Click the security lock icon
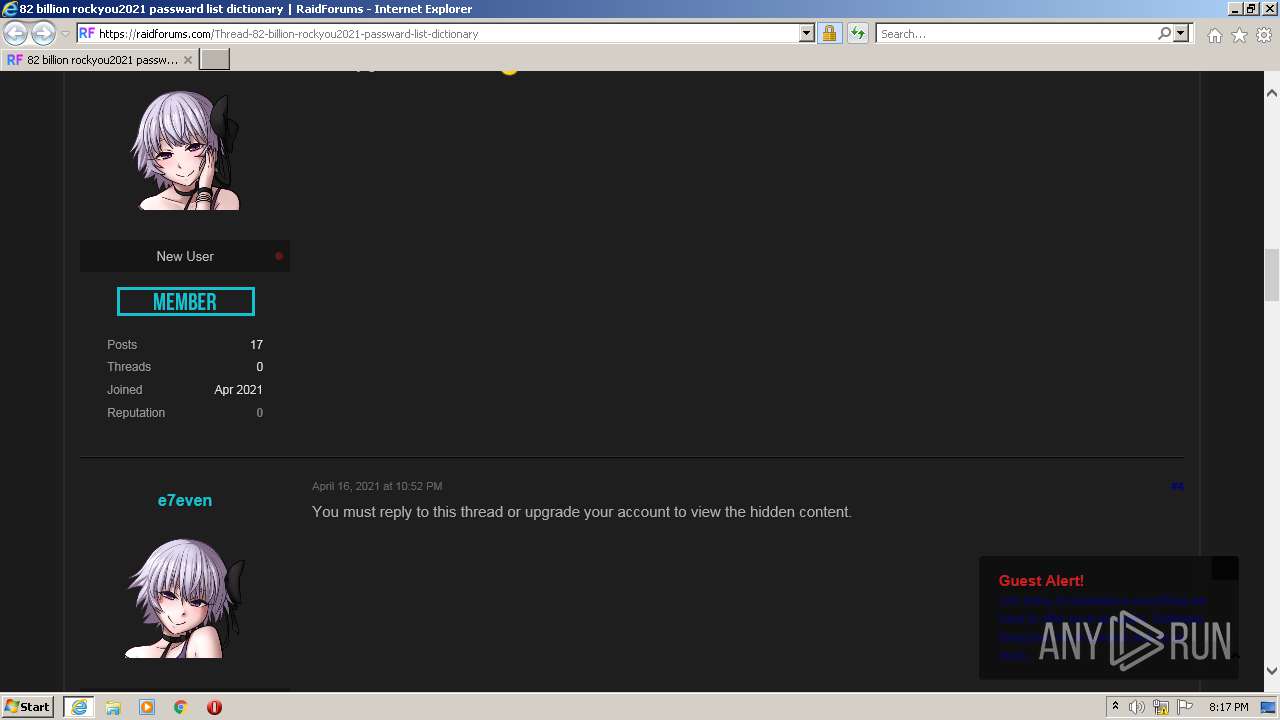1280x720 pixels. 829,33
